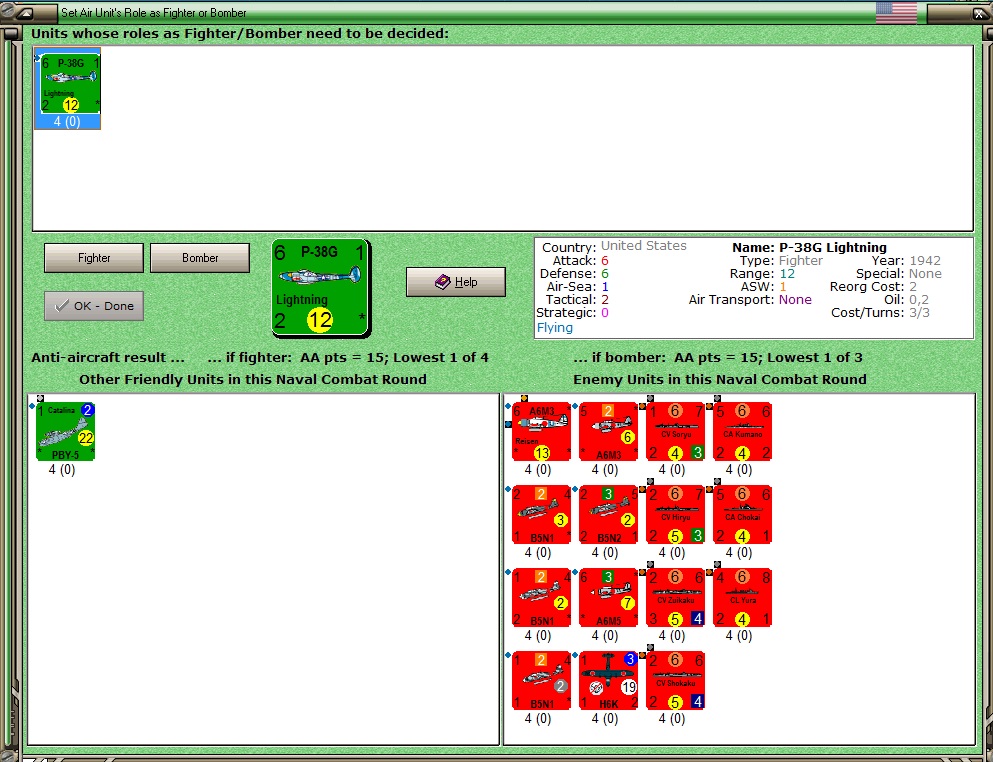Click the Range value 12 in details
The image size is (993, 762).
(787, 274)
